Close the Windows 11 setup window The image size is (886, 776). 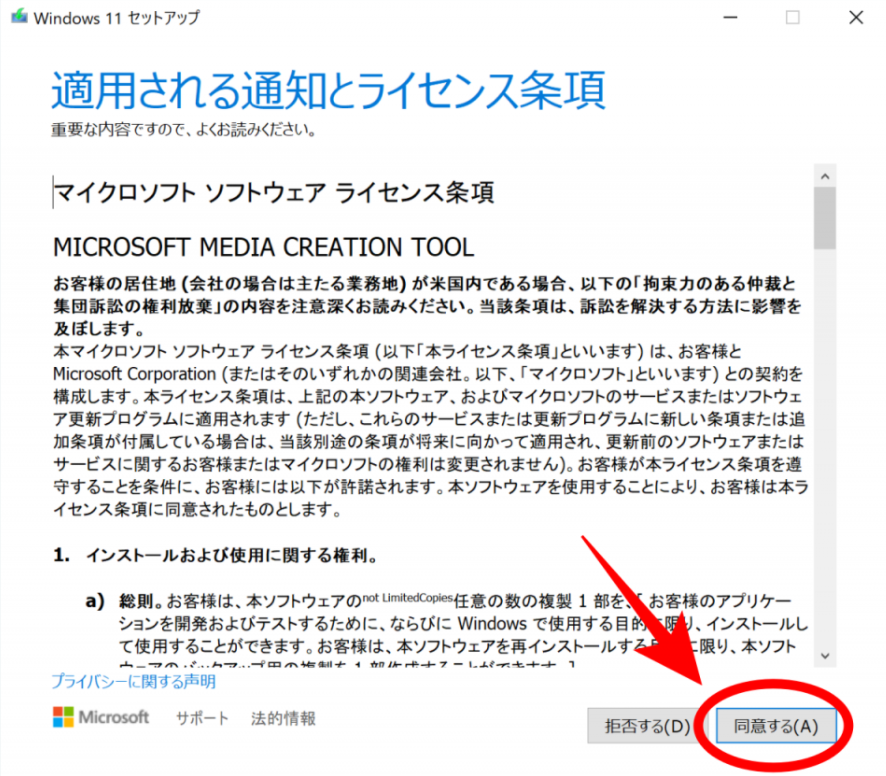pos(856,18)
